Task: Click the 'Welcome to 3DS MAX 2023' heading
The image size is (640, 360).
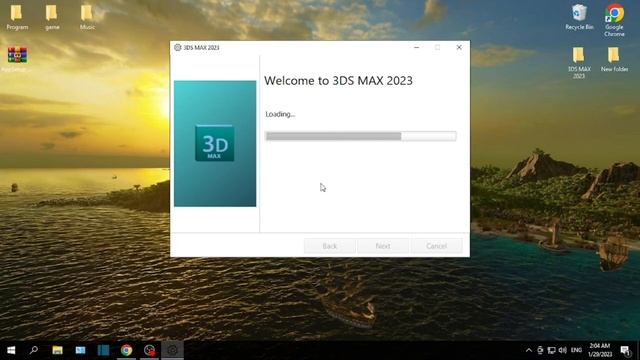Action: point(338,81)
